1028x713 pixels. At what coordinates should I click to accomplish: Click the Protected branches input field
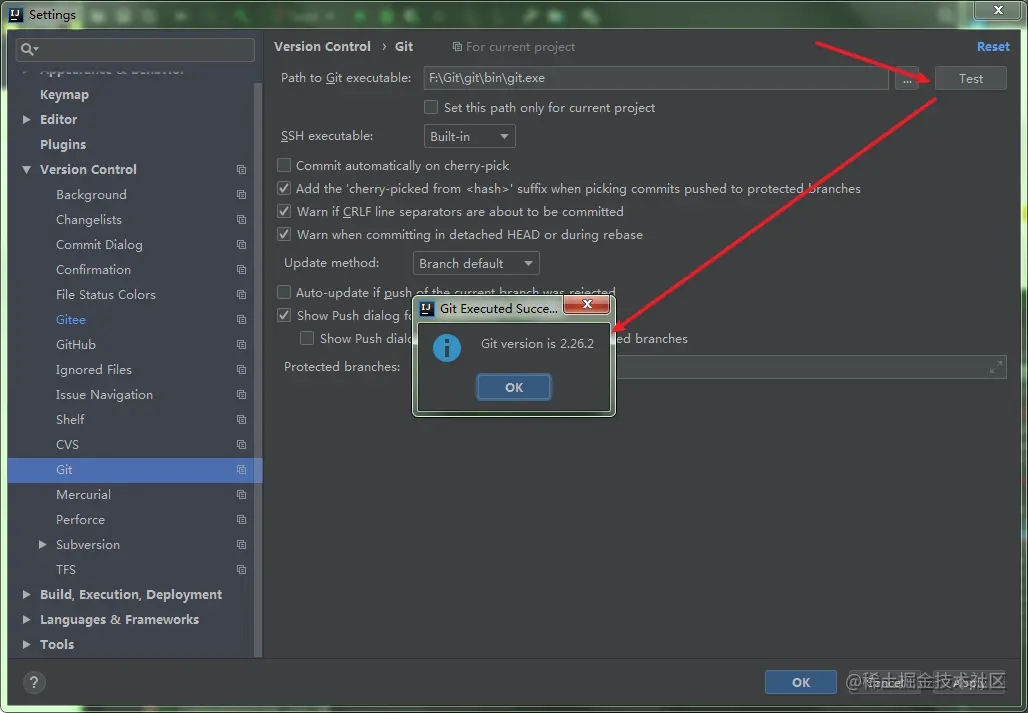[810, 367]
